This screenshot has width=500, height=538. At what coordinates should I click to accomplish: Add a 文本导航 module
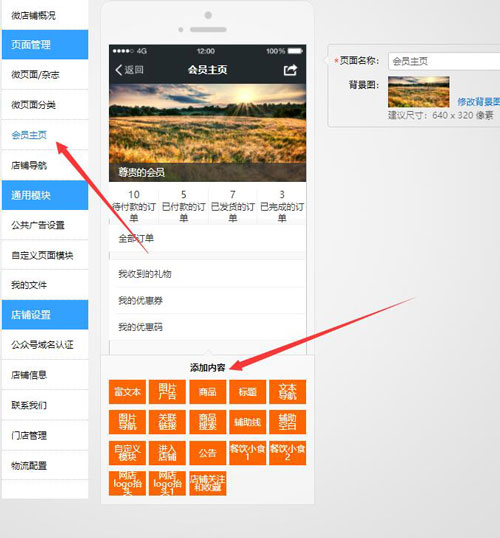point(288,392)
